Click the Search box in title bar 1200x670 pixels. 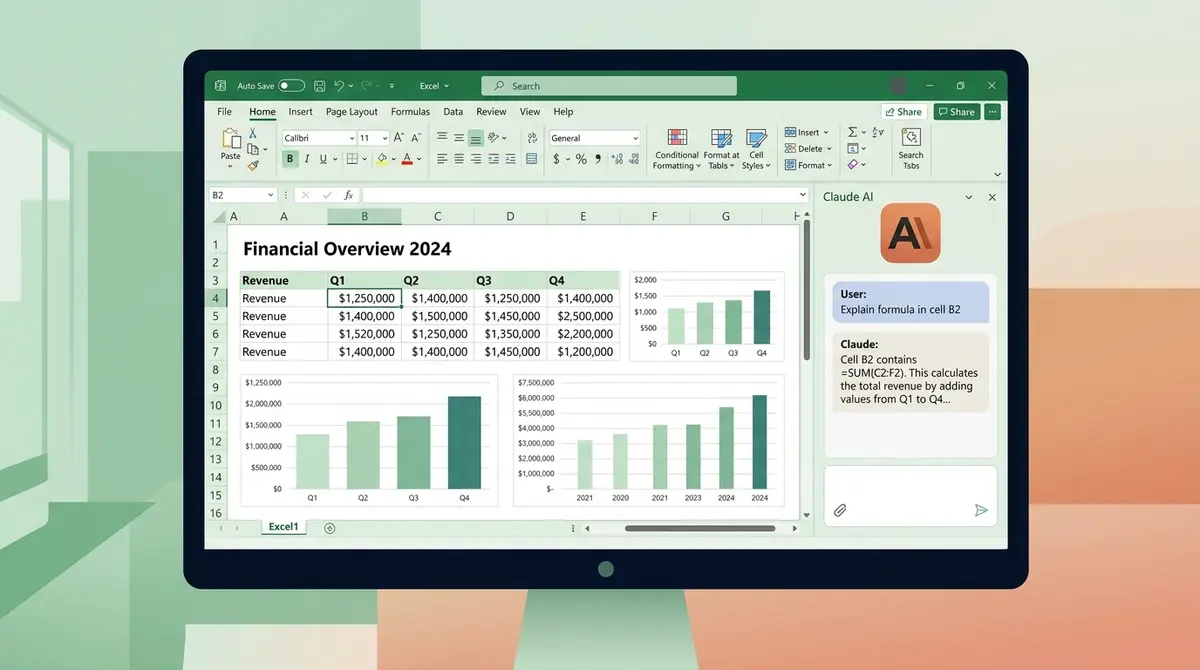coord(609,86)
